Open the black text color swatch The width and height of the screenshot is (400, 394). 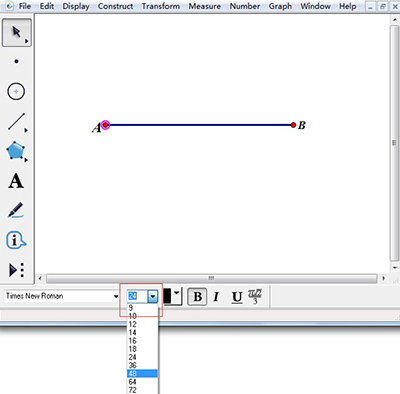(x=172, y=296)
